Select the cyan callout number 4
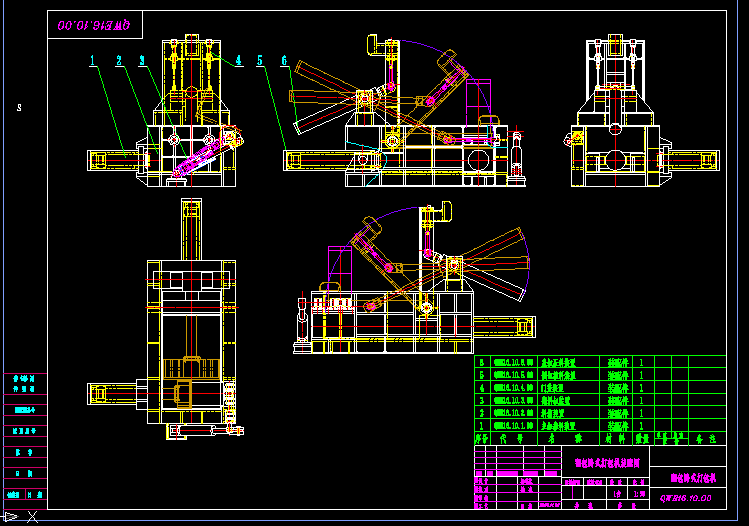 (238, 61)
